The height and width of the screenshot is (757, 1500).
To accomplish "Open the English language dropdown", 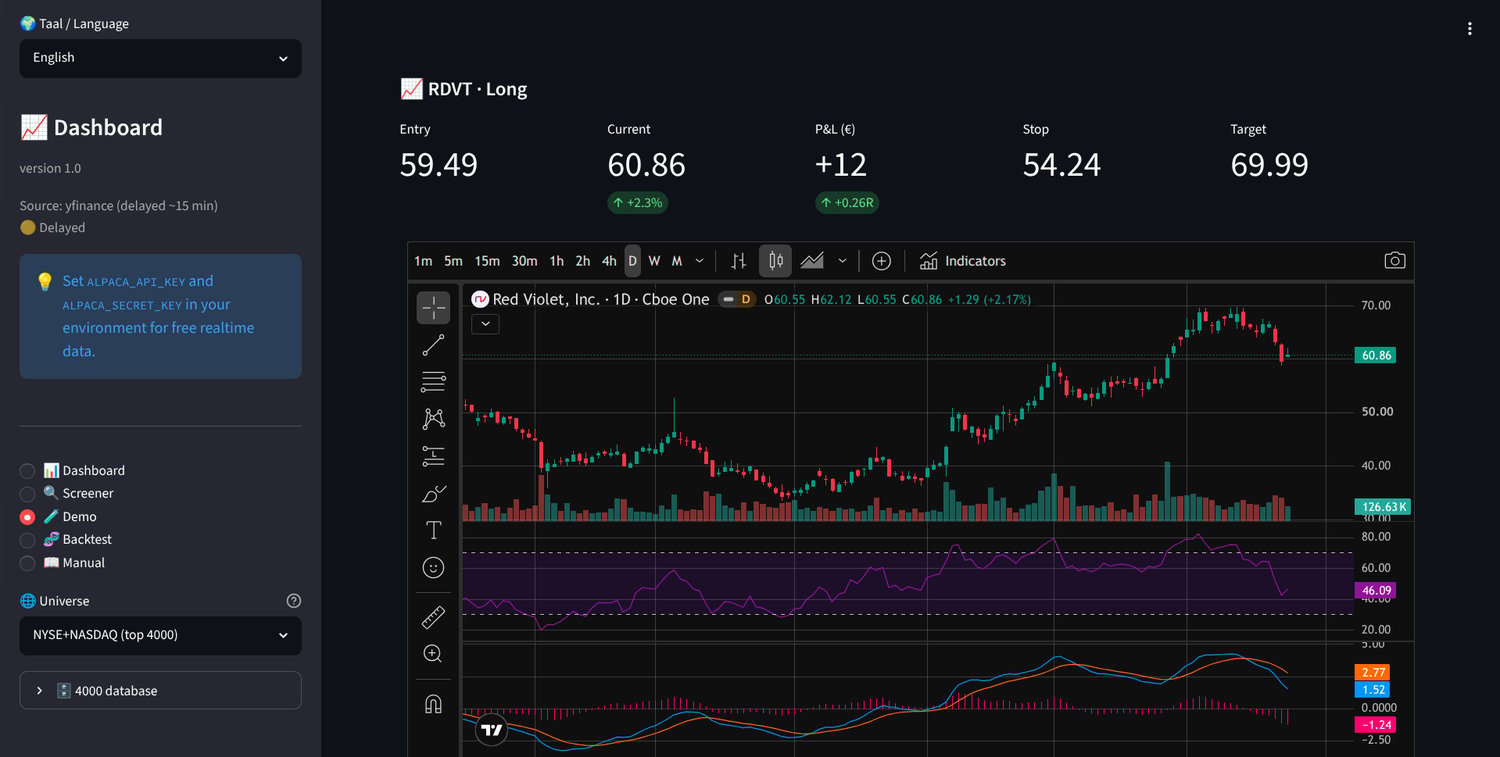I will pos(160,58).
